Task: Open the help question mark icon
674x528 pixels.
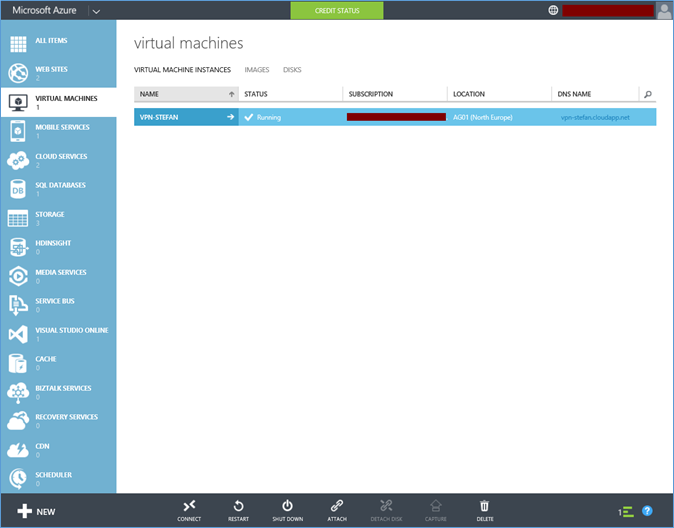Action: click(x=647, y=511)
